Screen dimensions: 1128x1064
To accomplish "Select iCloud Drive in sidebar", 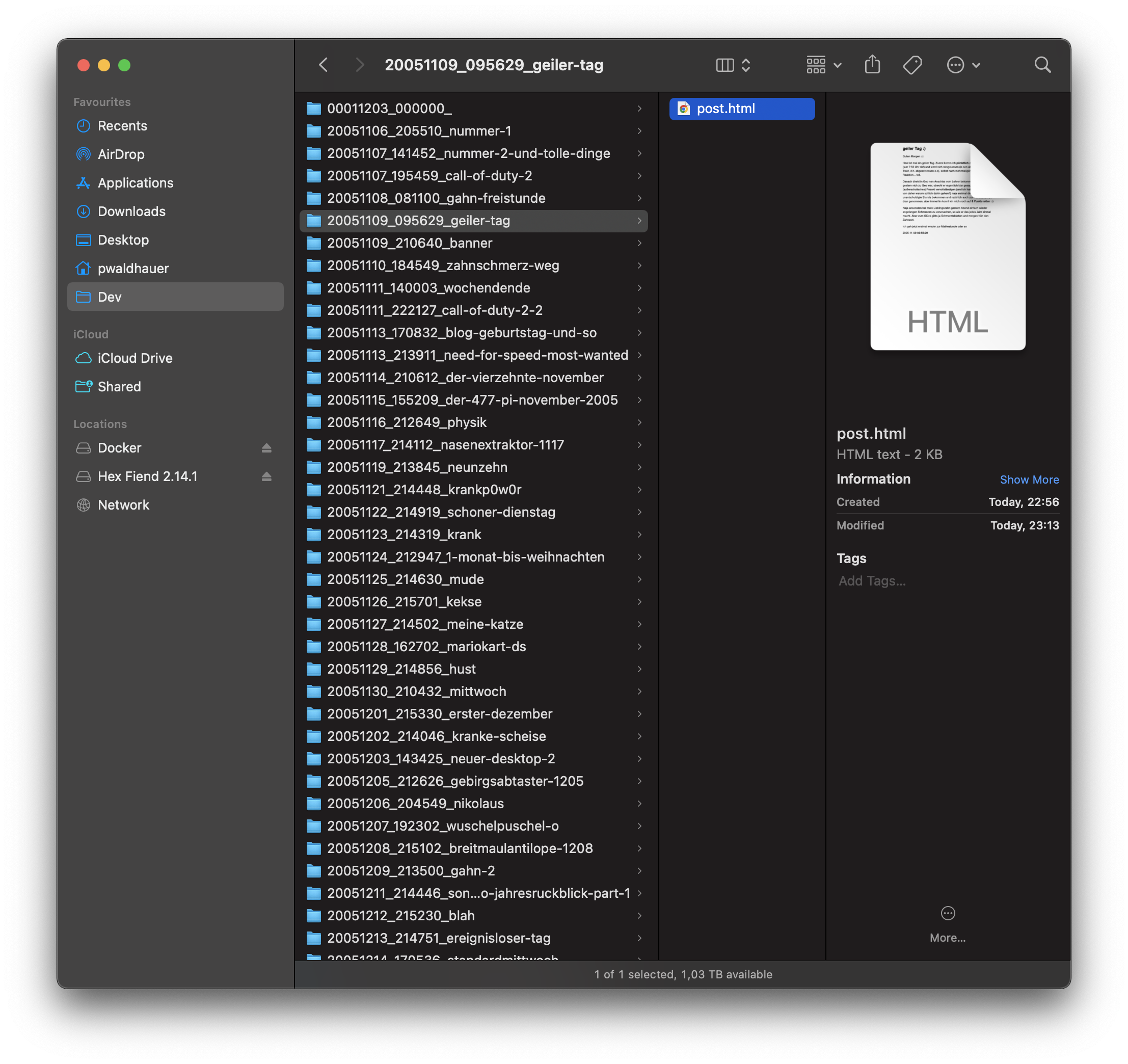I will click(x=135, y=358).
